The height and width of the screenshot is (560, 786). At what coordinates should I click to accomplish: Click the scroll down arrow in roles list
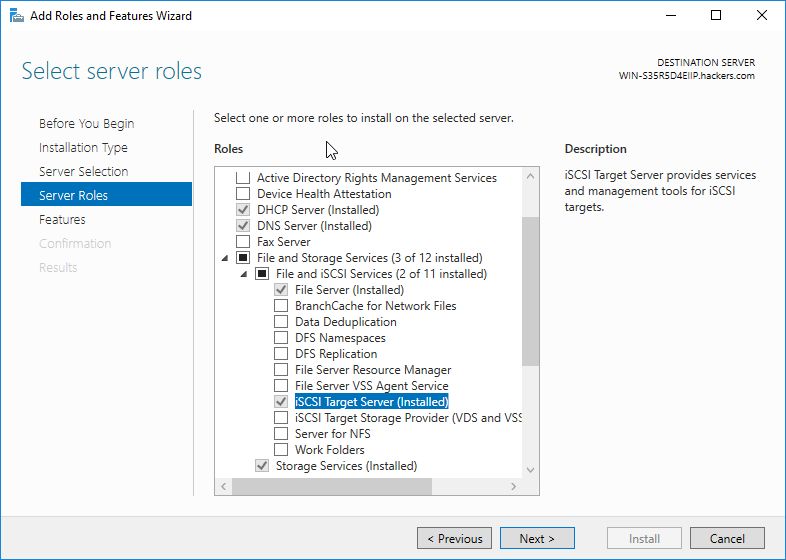tap(531, 469)
